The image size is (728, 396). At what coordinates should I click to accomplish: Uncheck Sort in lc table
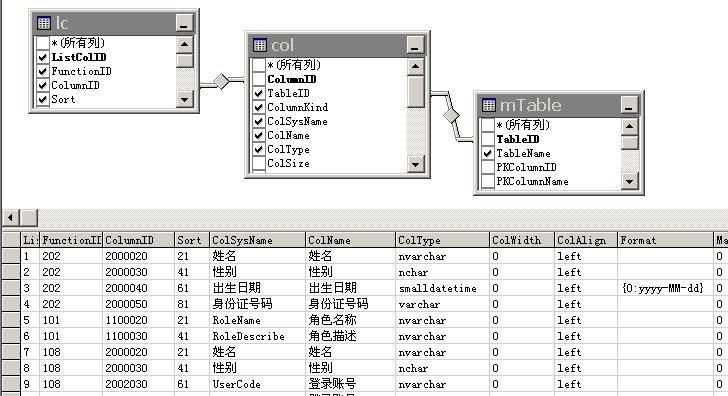[43, 99]
